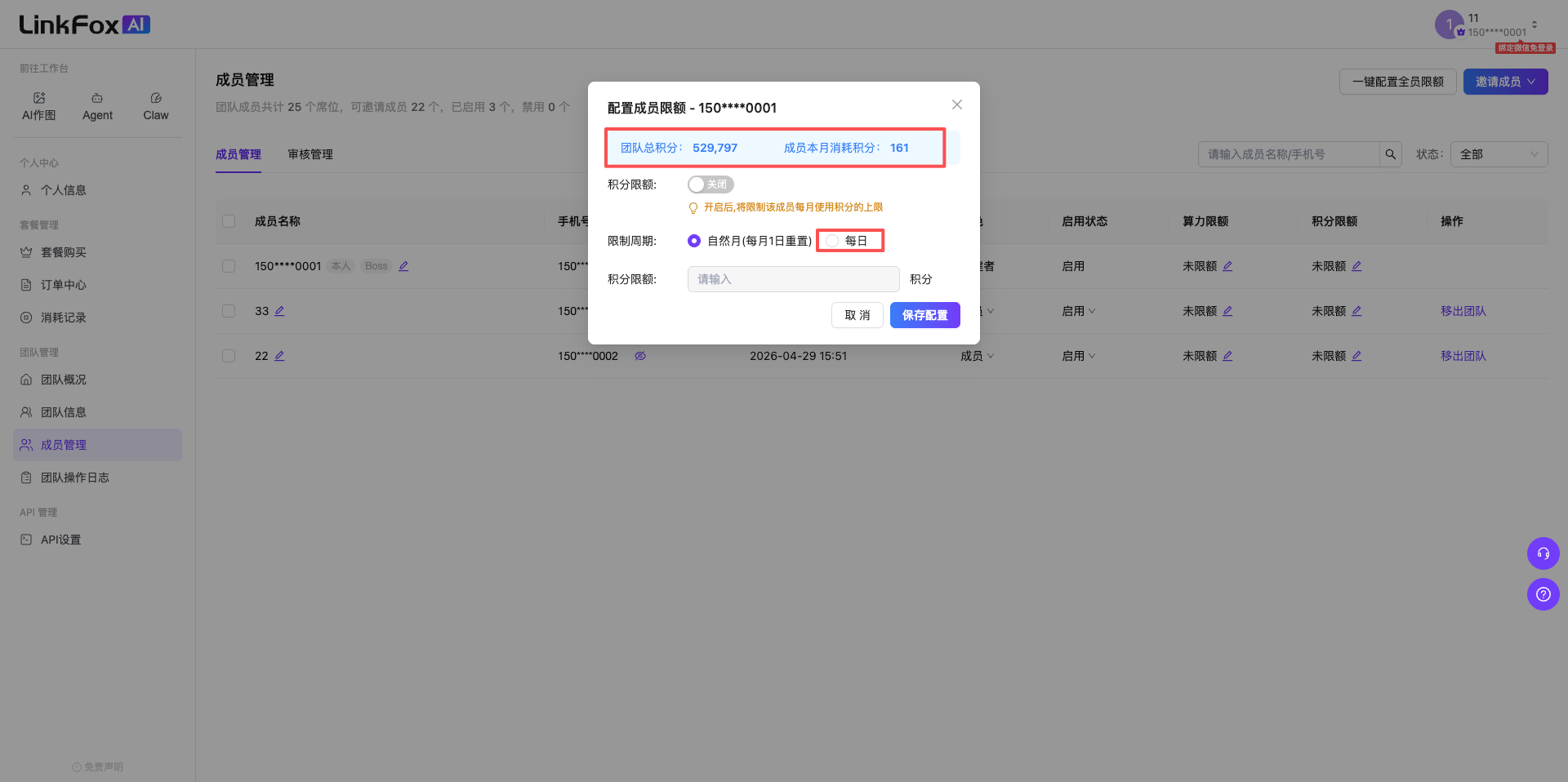Click 移出团队 for member 33
The image size is (1568, 782).
[1463, 311]
